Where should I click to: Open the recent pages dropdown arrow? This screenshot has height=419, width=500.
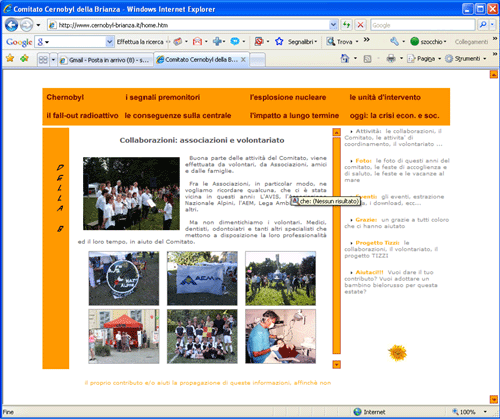38,25
